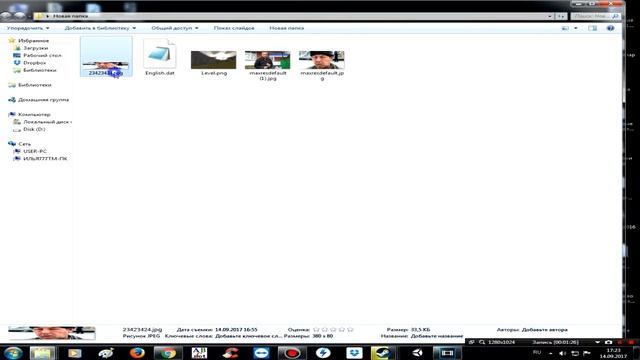This screenshot has width=640, height=360.
Task: Open Dropbox in the Favorites list
Action: (x=34, y=63)
